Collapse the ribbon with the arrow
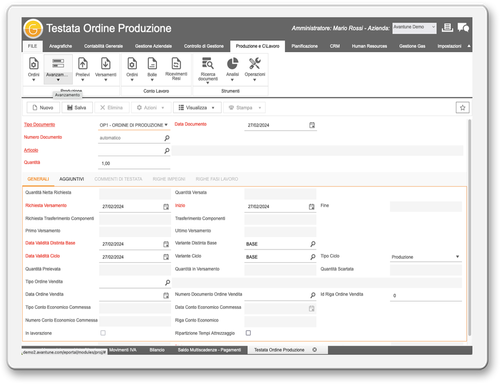Image resolution: width=500 pixels, height=384 pixels. [x=469, y=46]
